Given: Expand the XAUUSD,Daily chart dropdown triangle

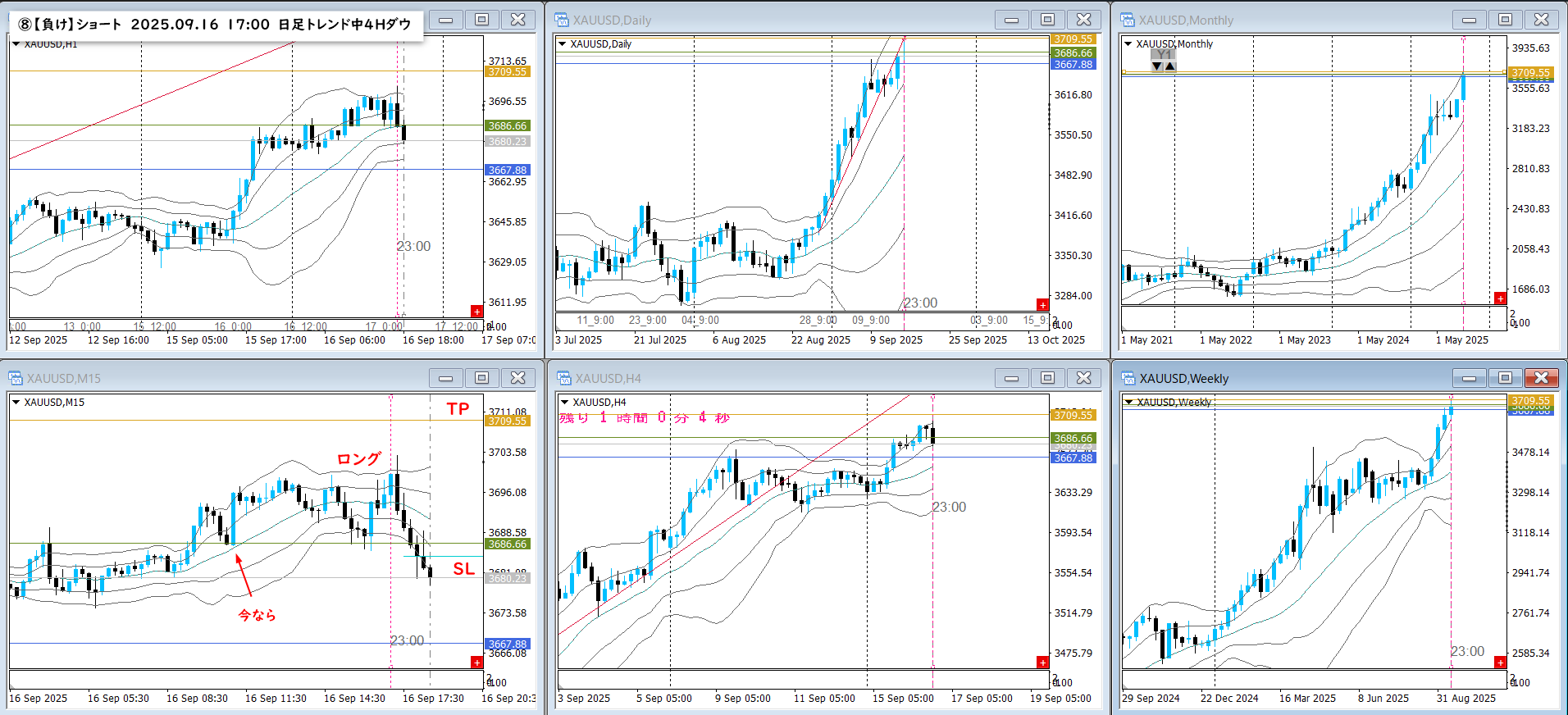Looking at the screenshot, I should pos(563,44).
